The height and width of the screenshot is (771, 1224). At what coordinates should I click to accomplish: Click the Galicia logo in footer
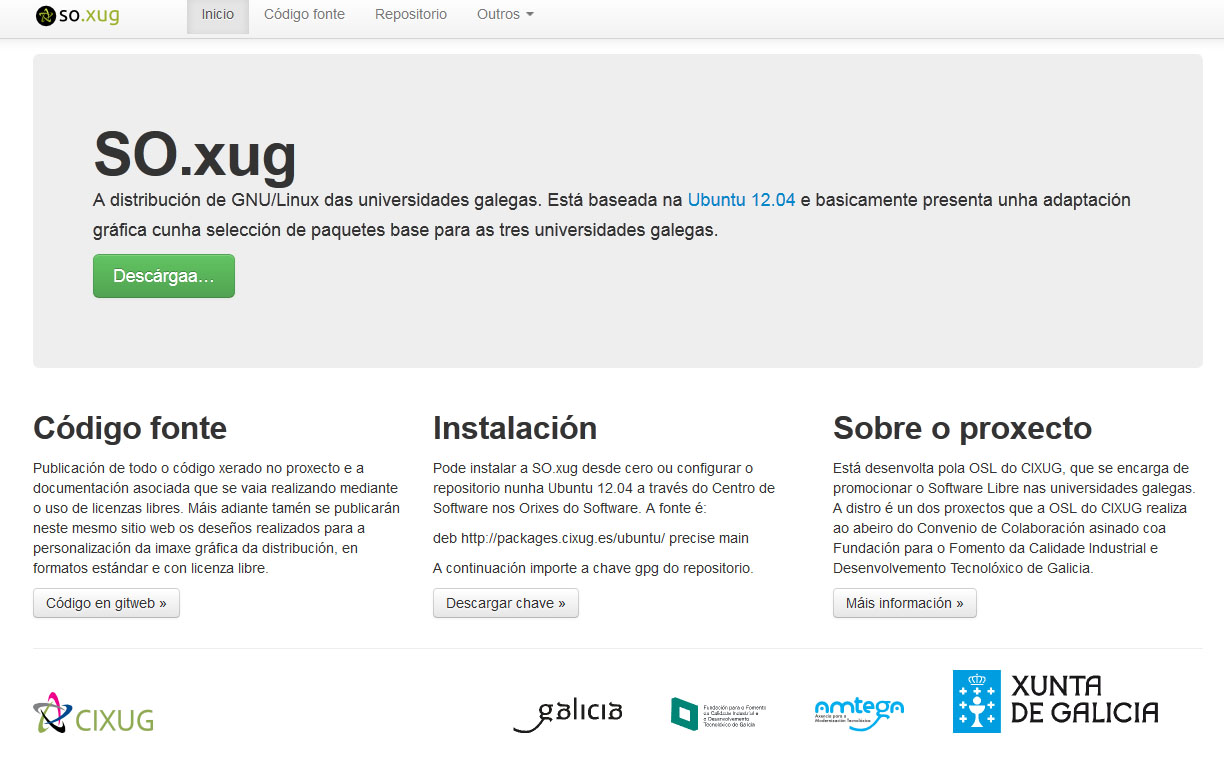[x=568, y=714]
